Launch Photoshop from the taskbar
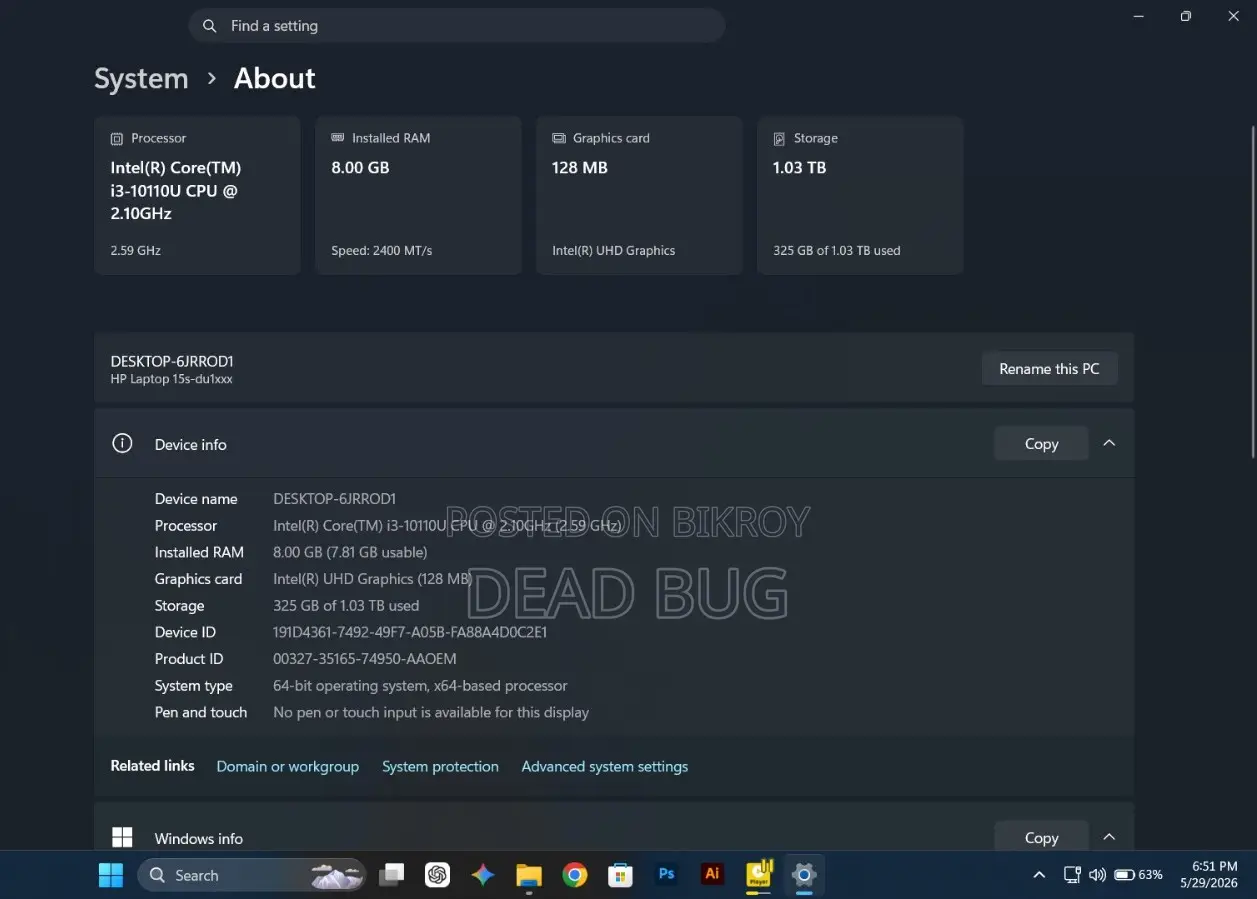 pos(667,875)
